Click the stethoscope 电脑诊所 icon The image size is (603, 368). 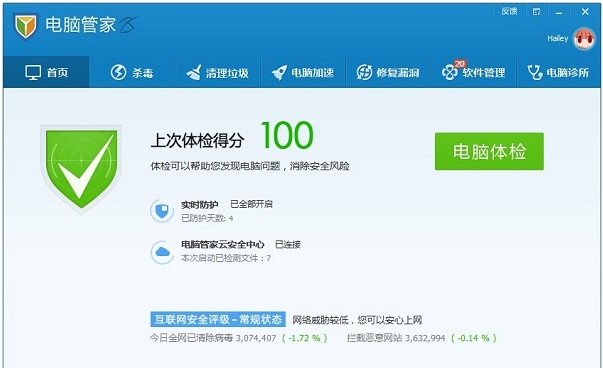tap(535, 72)
